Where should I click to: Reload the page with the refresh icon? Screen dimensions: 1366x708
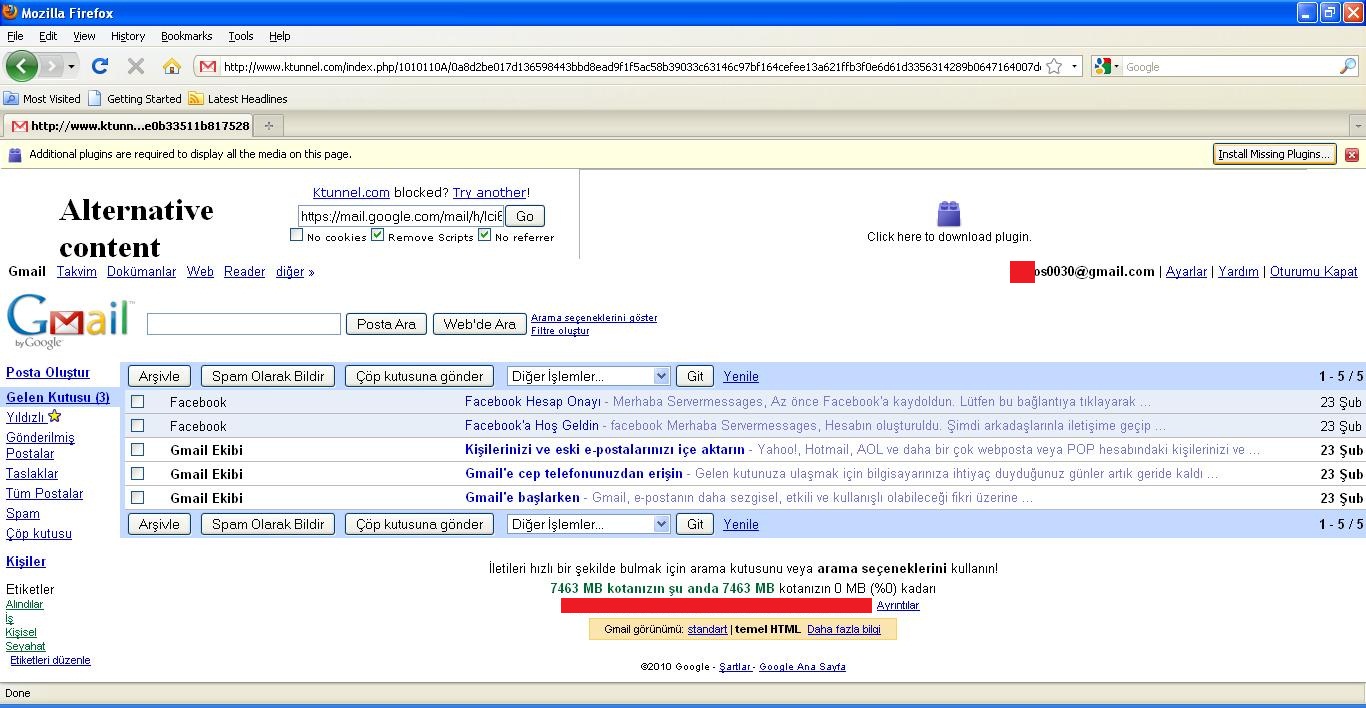point(99,67)
